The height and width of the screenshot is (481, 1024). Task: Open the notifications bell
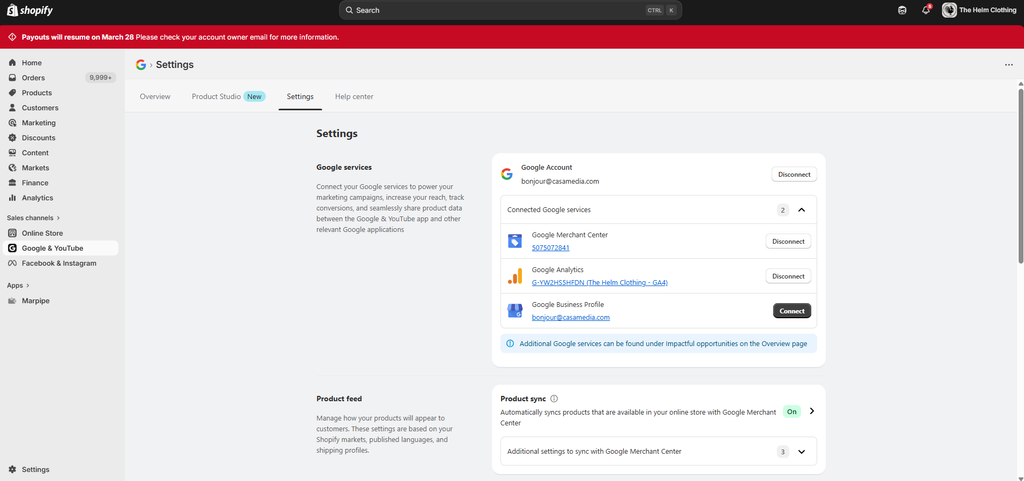tap(926, 10)
